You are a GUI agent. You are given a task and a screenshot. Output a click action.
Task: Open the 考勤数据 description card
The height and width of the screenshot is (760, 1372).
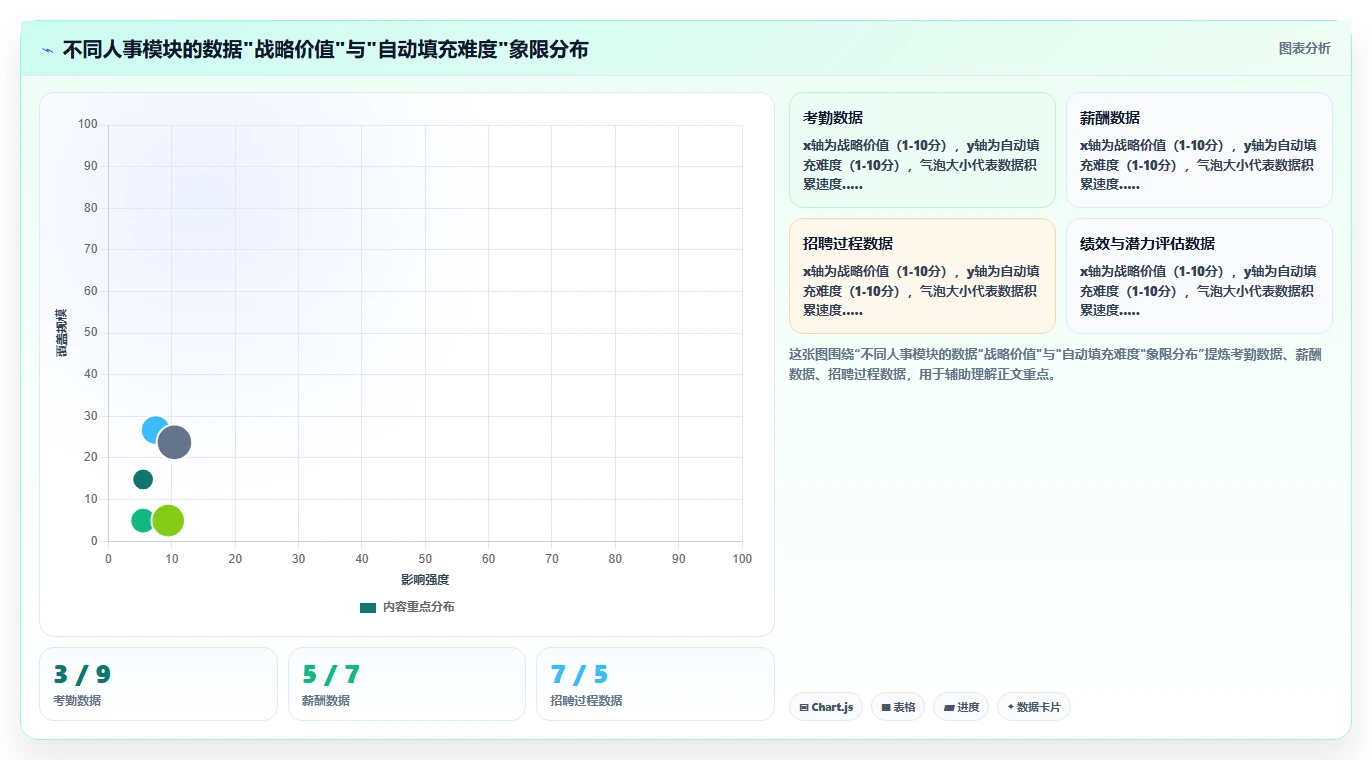pyautogui.click(x=922, y=150)
